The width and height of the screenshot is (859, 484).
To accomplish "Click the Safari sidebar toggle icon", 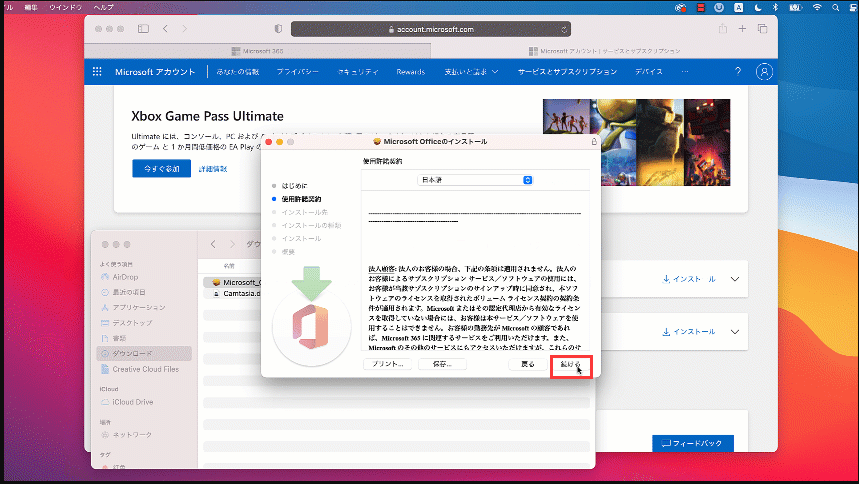I will click(142, 29).
